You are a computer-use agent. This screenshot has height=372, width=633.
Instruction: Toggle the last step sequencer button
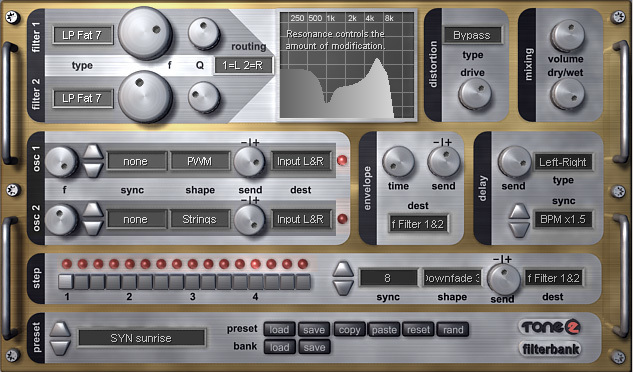coord(303,282)
